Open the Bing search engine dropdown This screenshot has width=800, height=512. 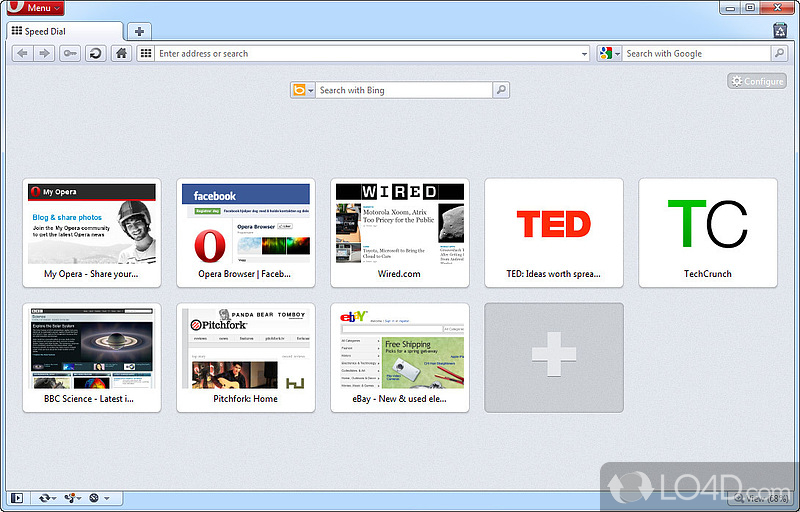[303, 90]
